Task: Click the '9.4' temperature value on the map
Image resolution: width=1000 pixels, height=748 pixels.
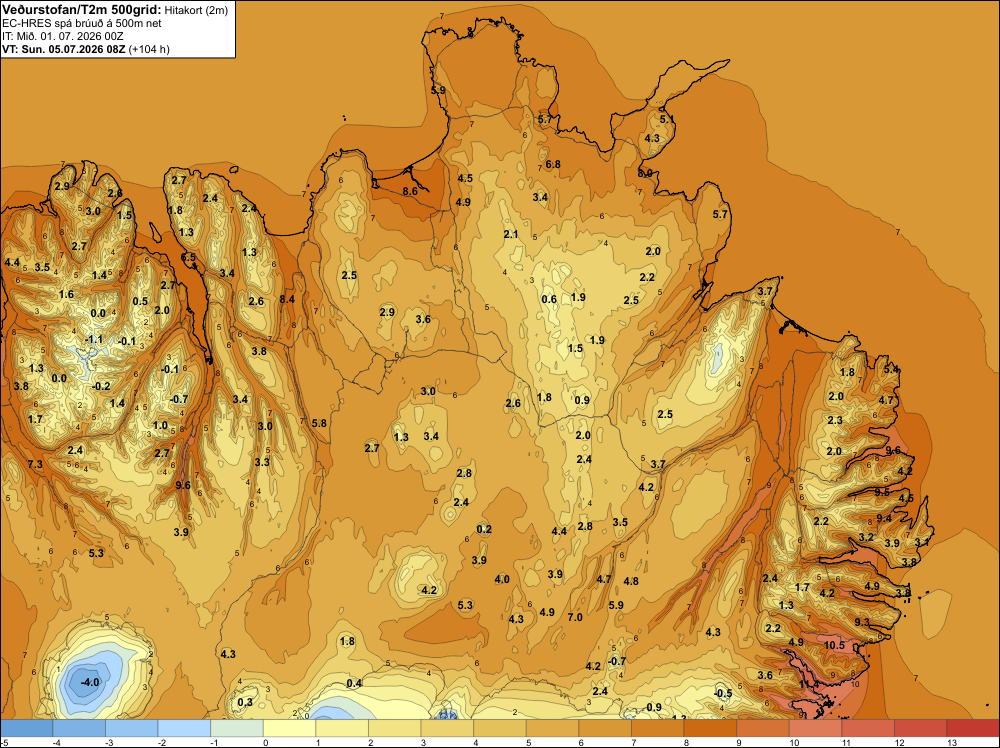Action: [884, 518]
